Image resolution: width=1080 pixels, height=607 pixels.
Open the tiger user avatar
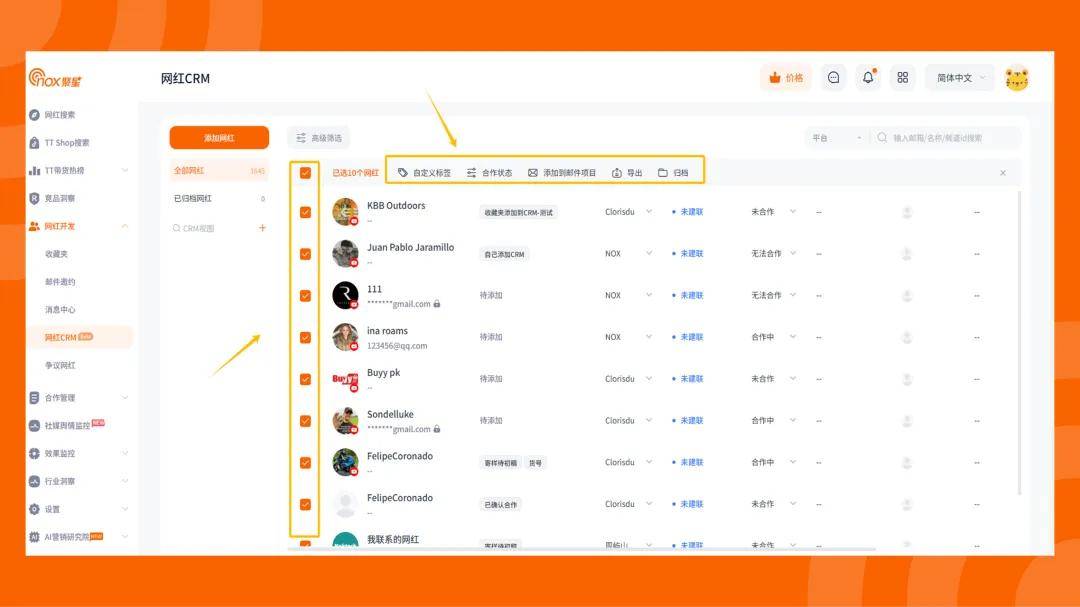[x=1016, y=78]
